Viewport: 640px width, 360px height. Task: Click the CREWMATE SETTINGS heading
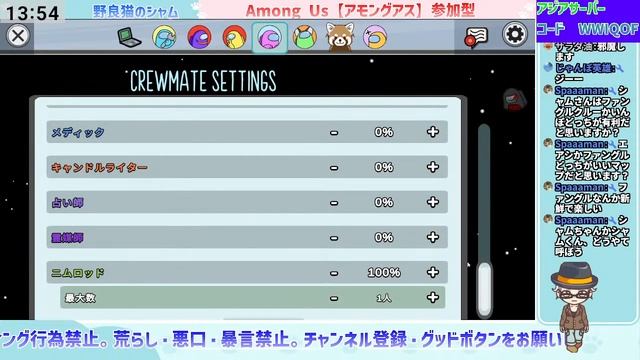tap(203, 81)
